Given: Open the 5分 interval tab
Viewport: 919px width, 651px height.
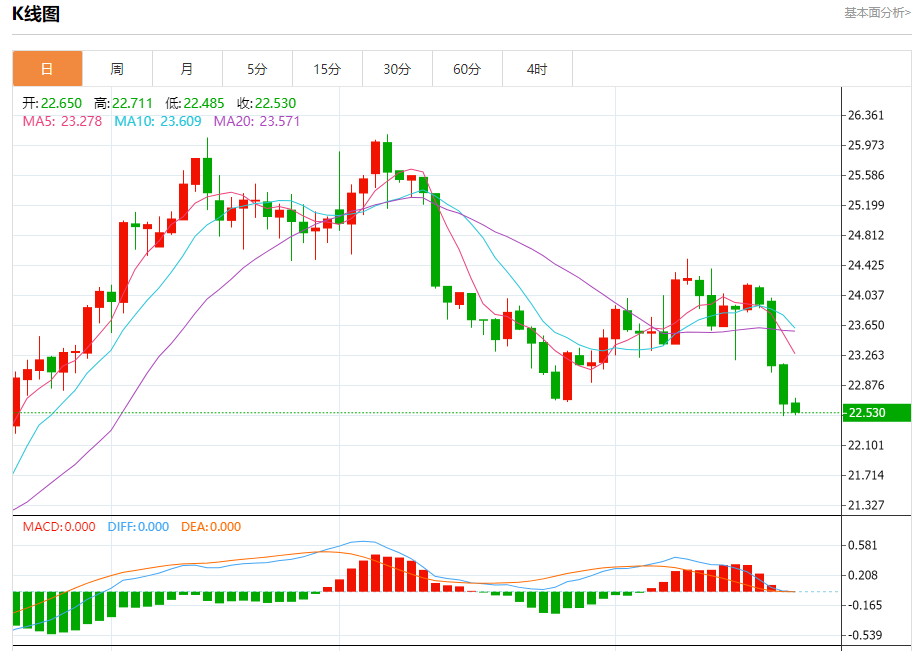Looking at the screenshot, I should coord(257,69).
